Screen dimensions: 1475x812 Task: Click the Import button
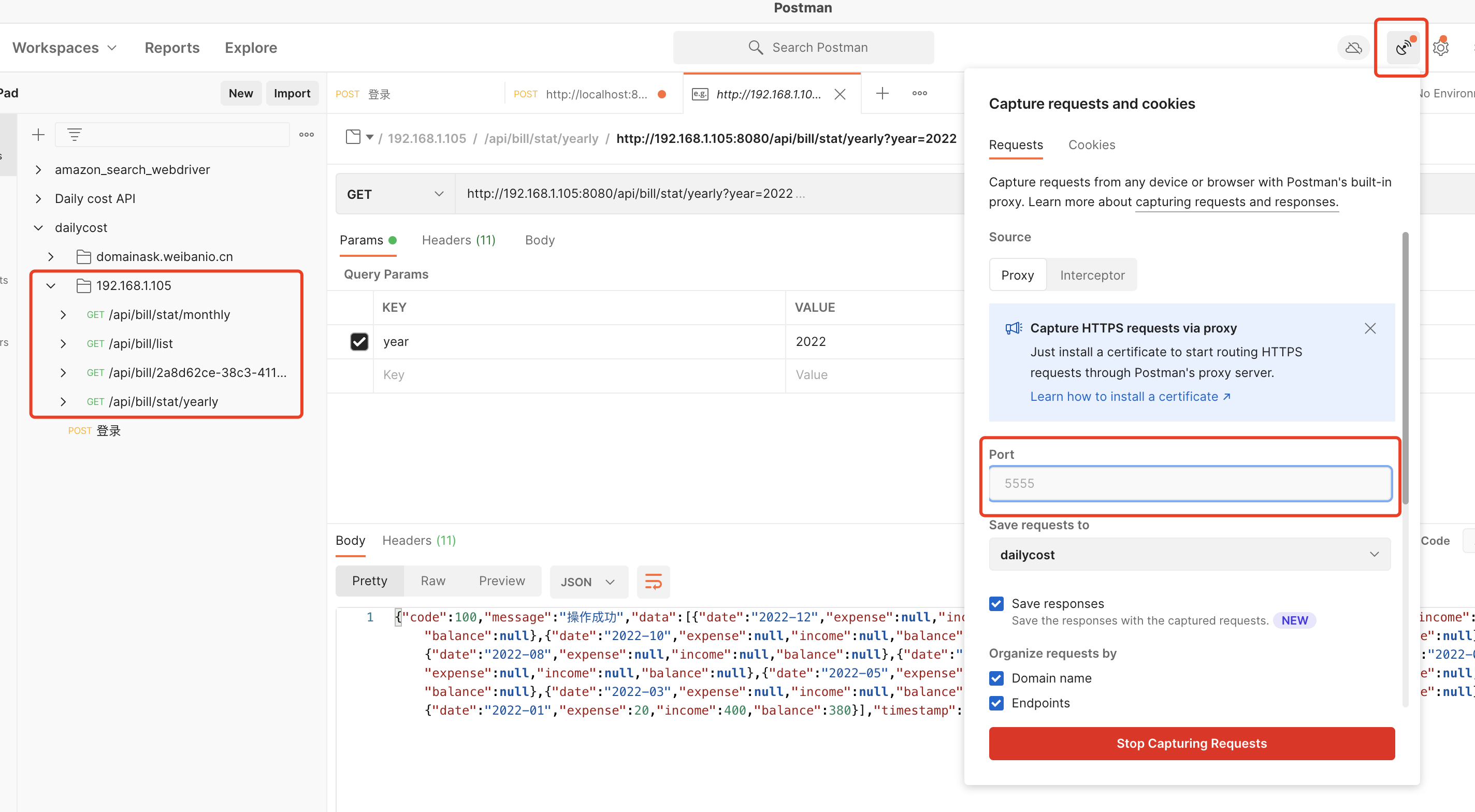tap(292, 93)
